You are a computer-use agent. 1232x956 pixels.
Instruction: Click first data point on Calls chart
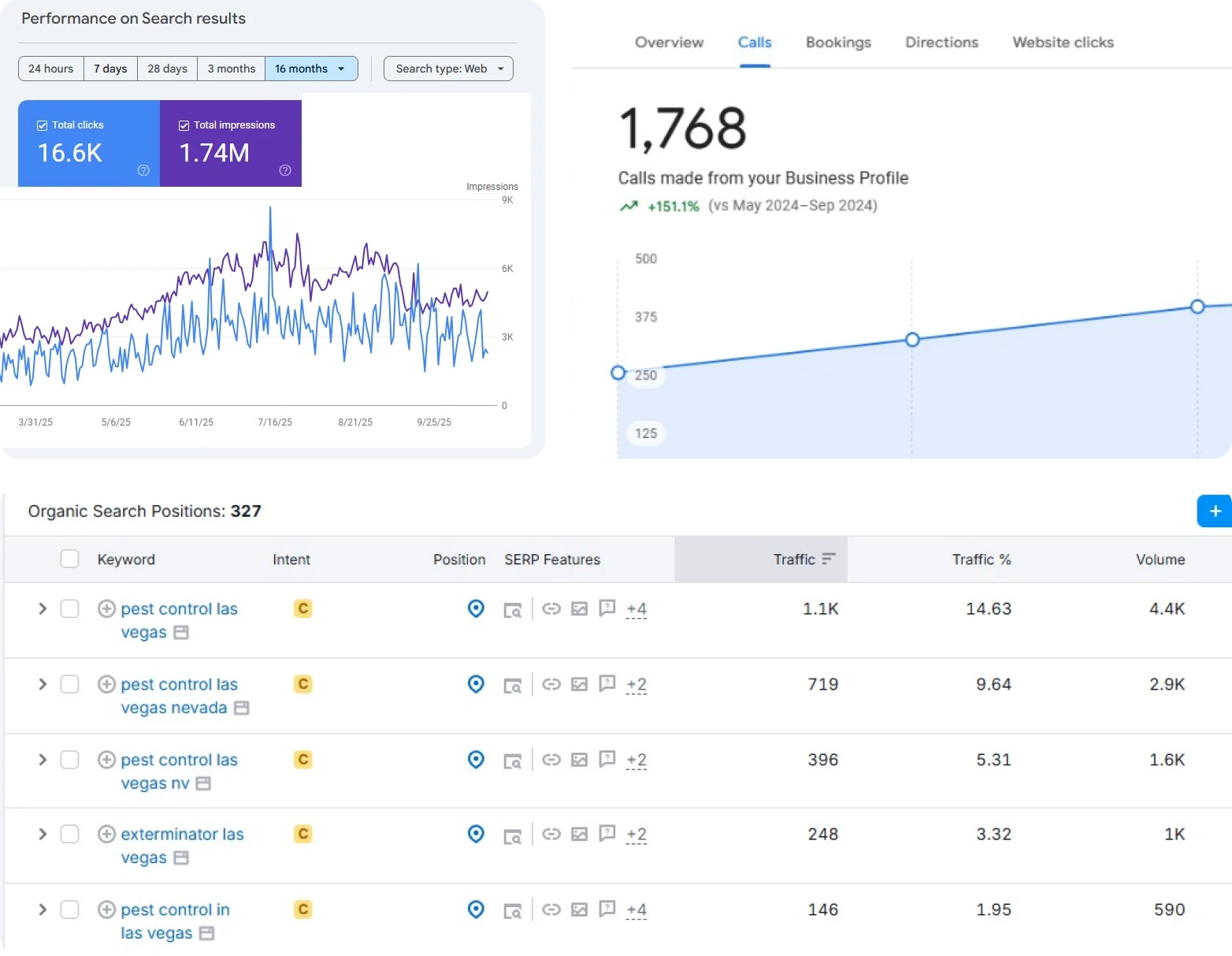(x=618, y=373)
